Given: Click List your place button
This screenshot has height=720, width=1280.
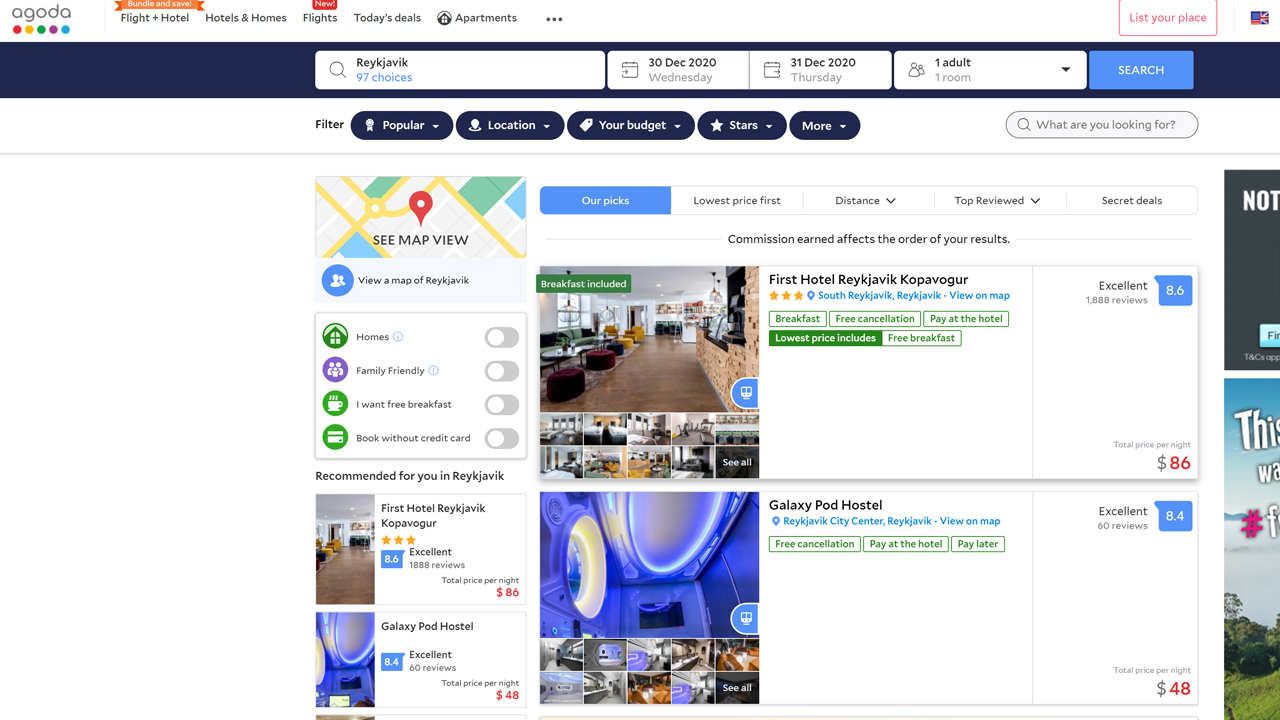Looking at the screenshot, I should (1167, 18).
